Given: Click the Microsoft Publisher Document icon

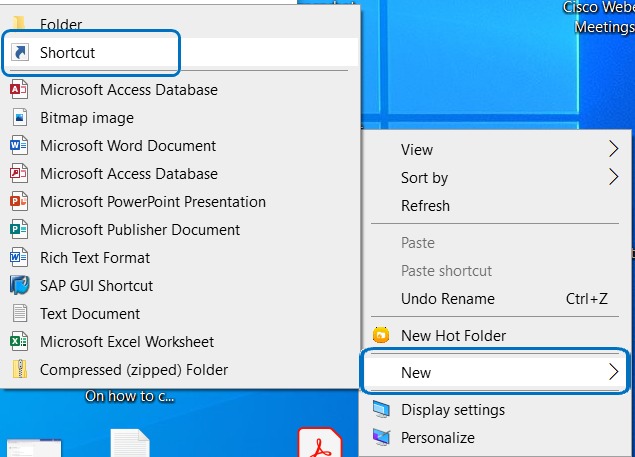Looking at the screenshot, I should [19, 230].
